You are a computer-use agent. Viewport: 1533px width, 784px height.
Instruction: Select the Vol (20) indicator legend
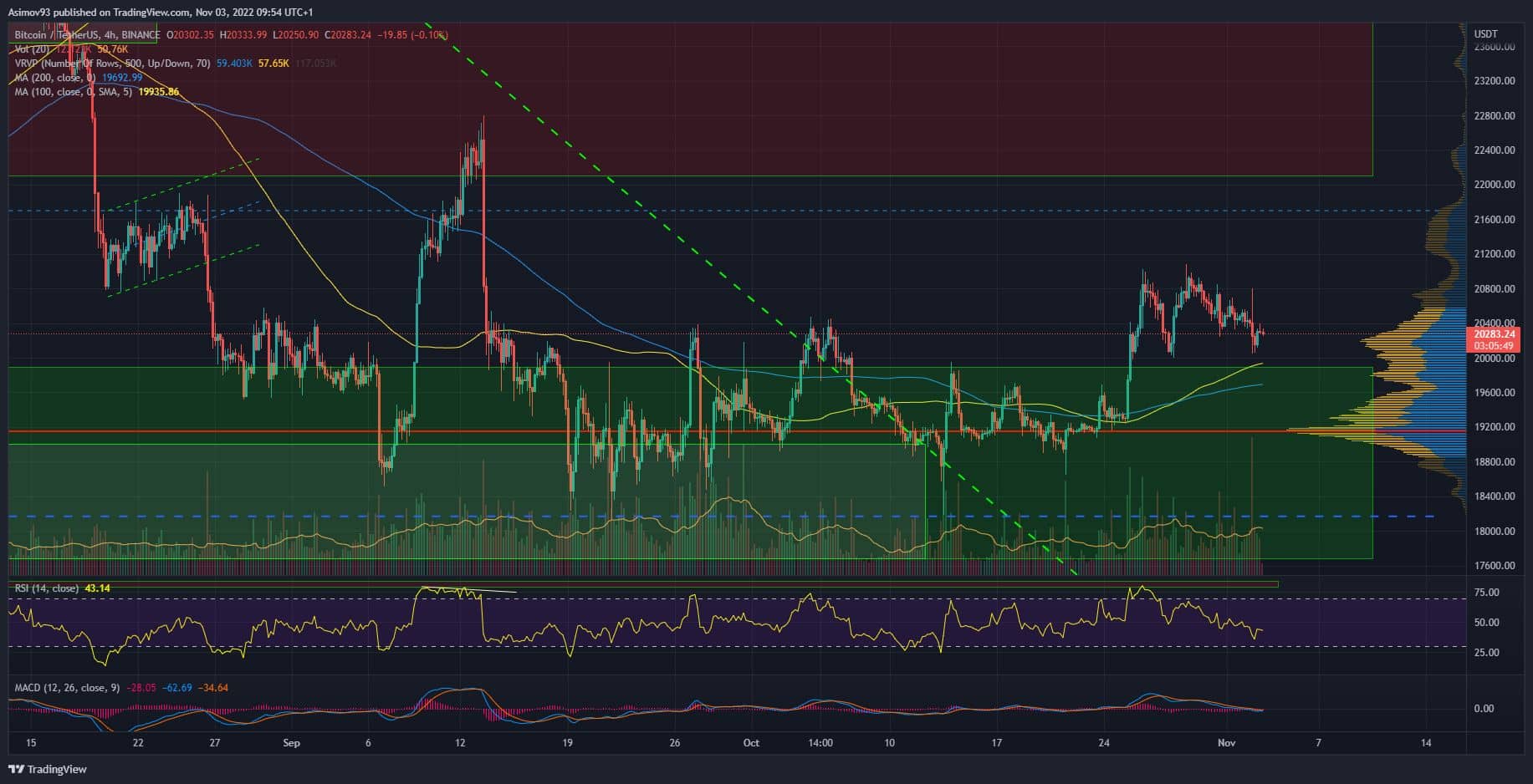pos(32,49)
